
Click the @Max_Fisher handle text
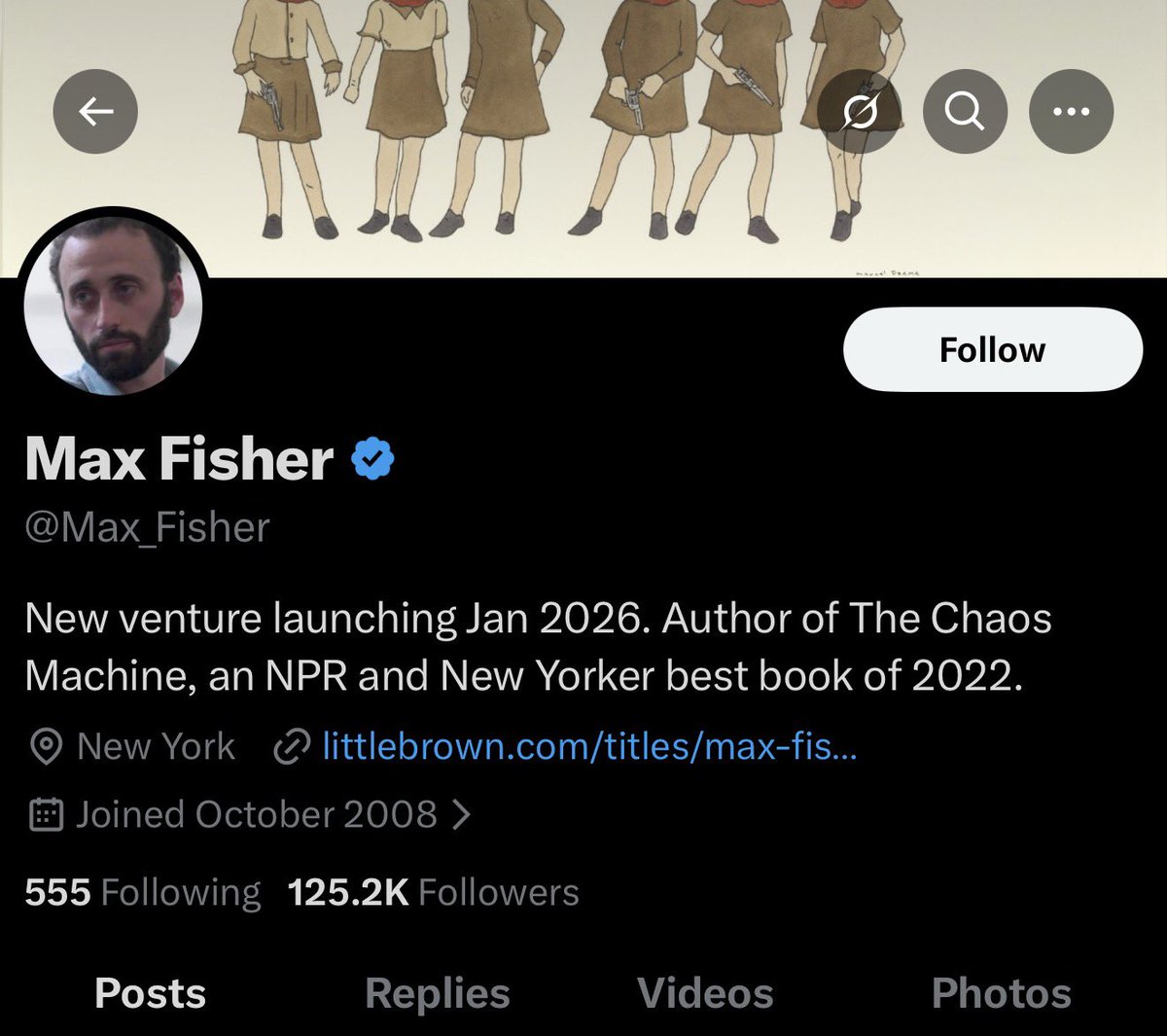point(147,527)
